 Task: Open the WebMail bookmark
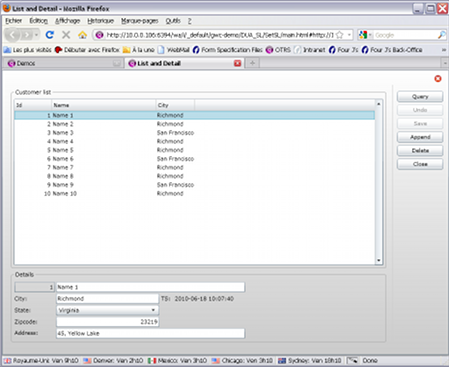174,50
